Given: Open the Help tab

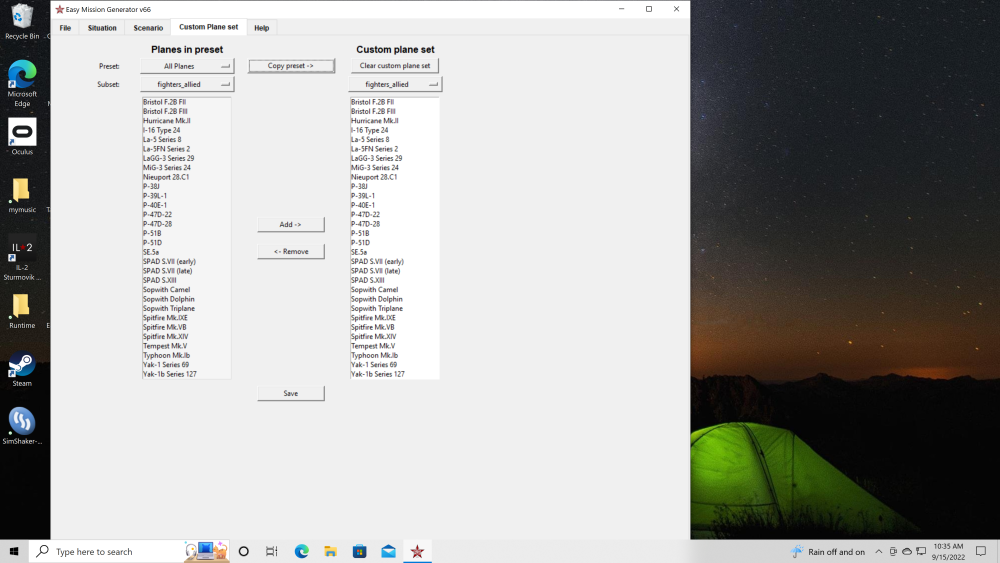Looking at the screenshot, I should [x=261, y=28].
